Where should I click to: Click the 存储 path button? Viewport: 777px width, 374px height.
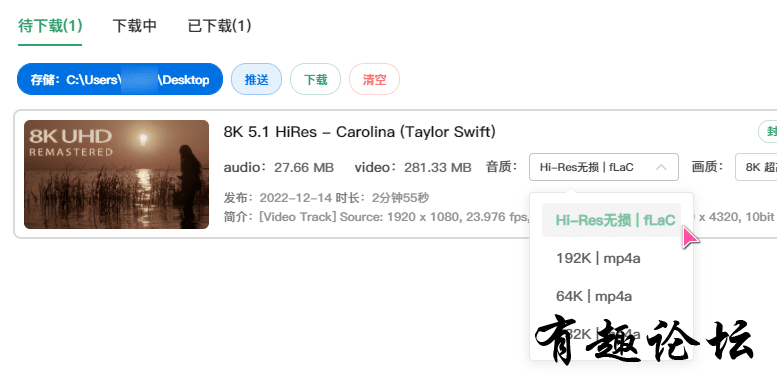(x=120, y=79)
